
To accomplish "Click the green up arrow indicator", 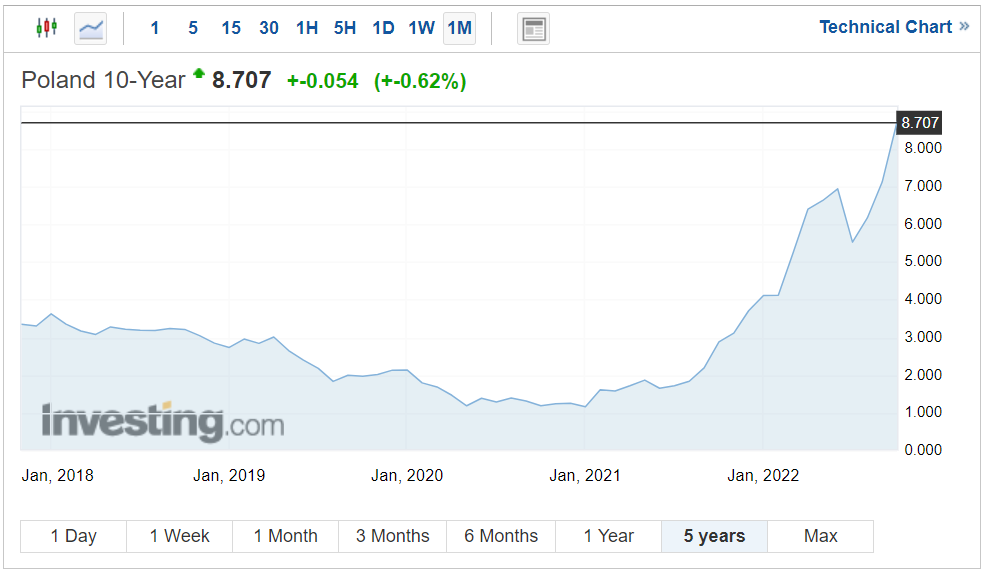I will point(199,73).
